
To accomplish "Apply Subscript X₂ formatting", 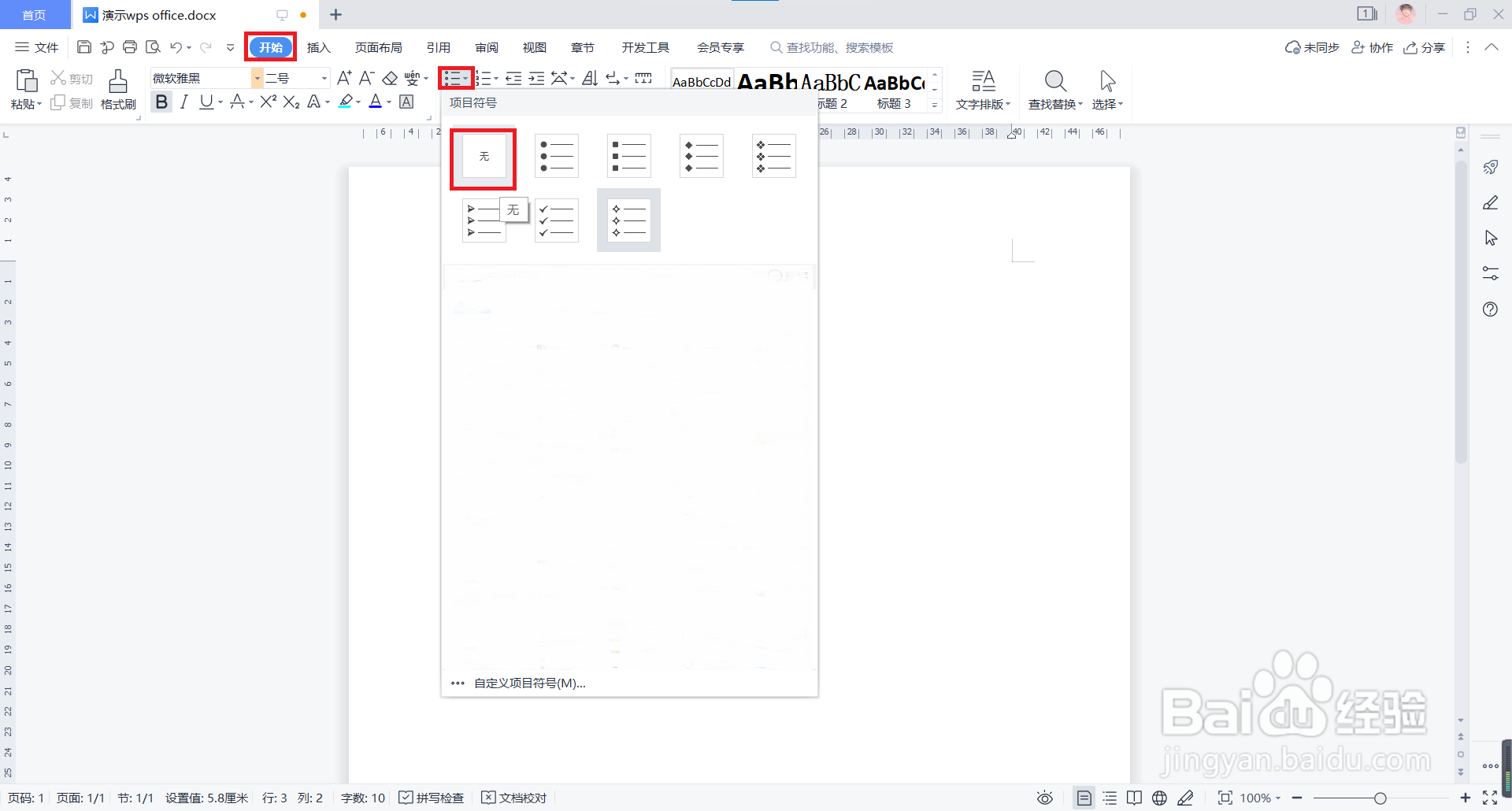I will tap(291, 102).
